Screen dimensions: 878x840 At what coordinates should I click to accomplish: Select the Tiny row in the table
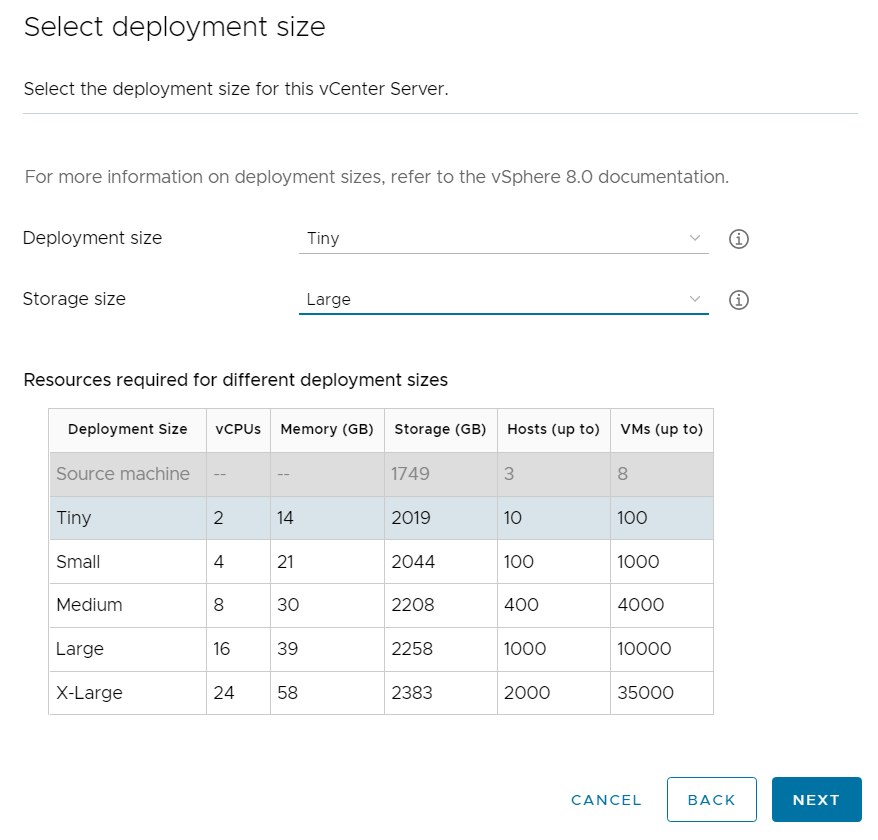click(380, 518)
